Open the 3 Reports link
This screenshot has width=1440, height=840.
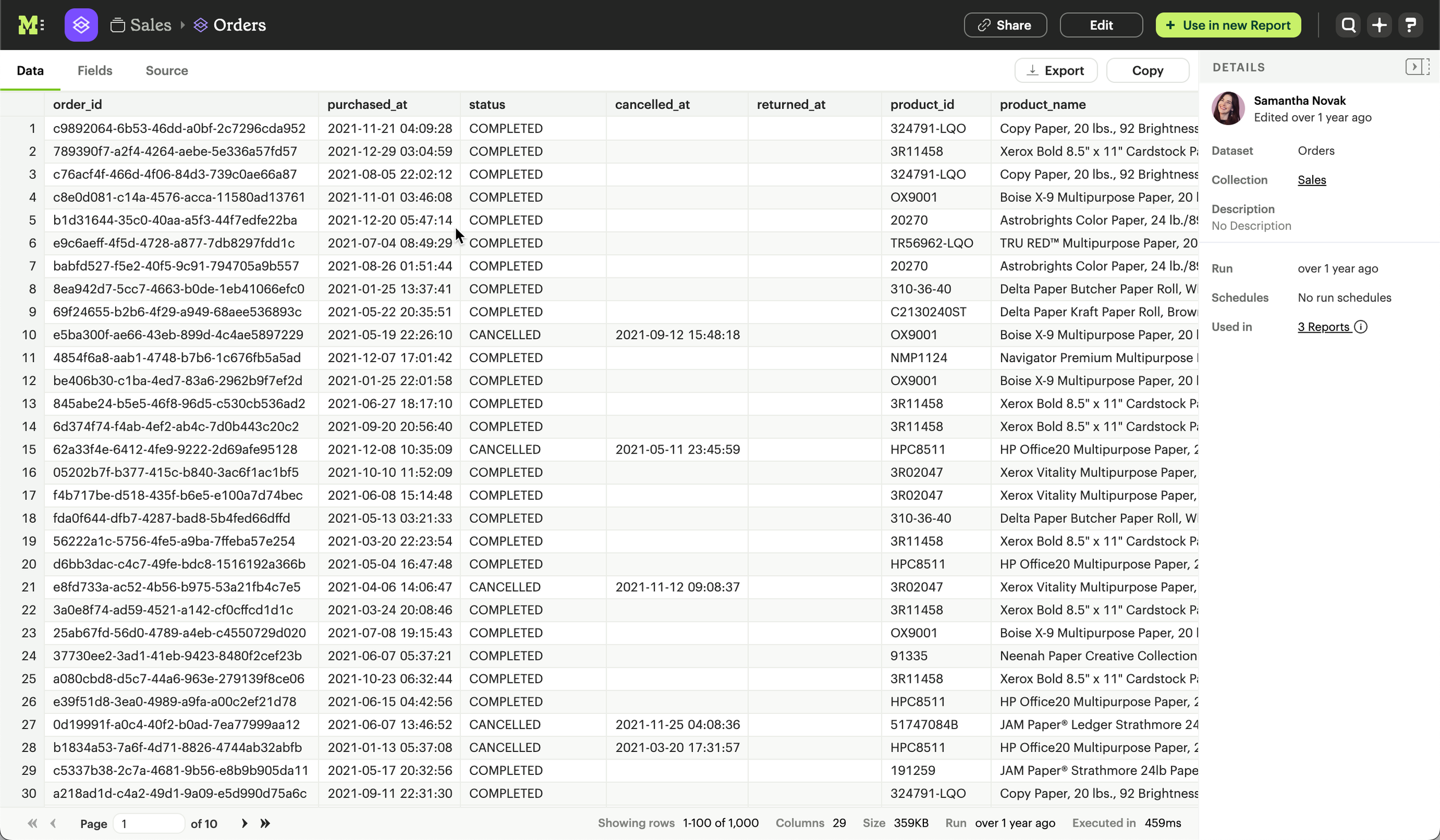point(1323,327)
